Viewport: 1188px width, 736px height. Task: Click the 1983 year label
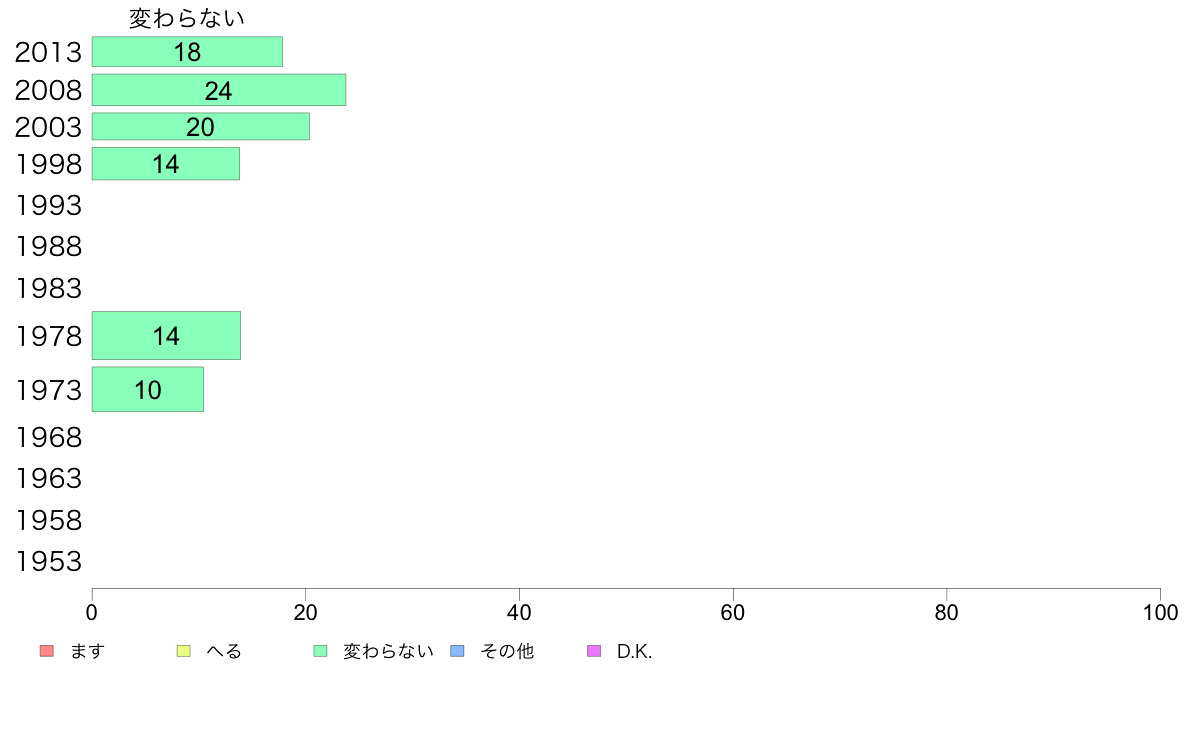pos(48,289)
